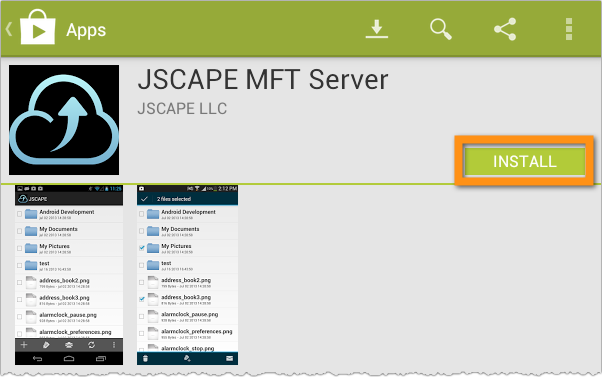Share this app via share icon
Screen dimensions: 602x377
505,29
